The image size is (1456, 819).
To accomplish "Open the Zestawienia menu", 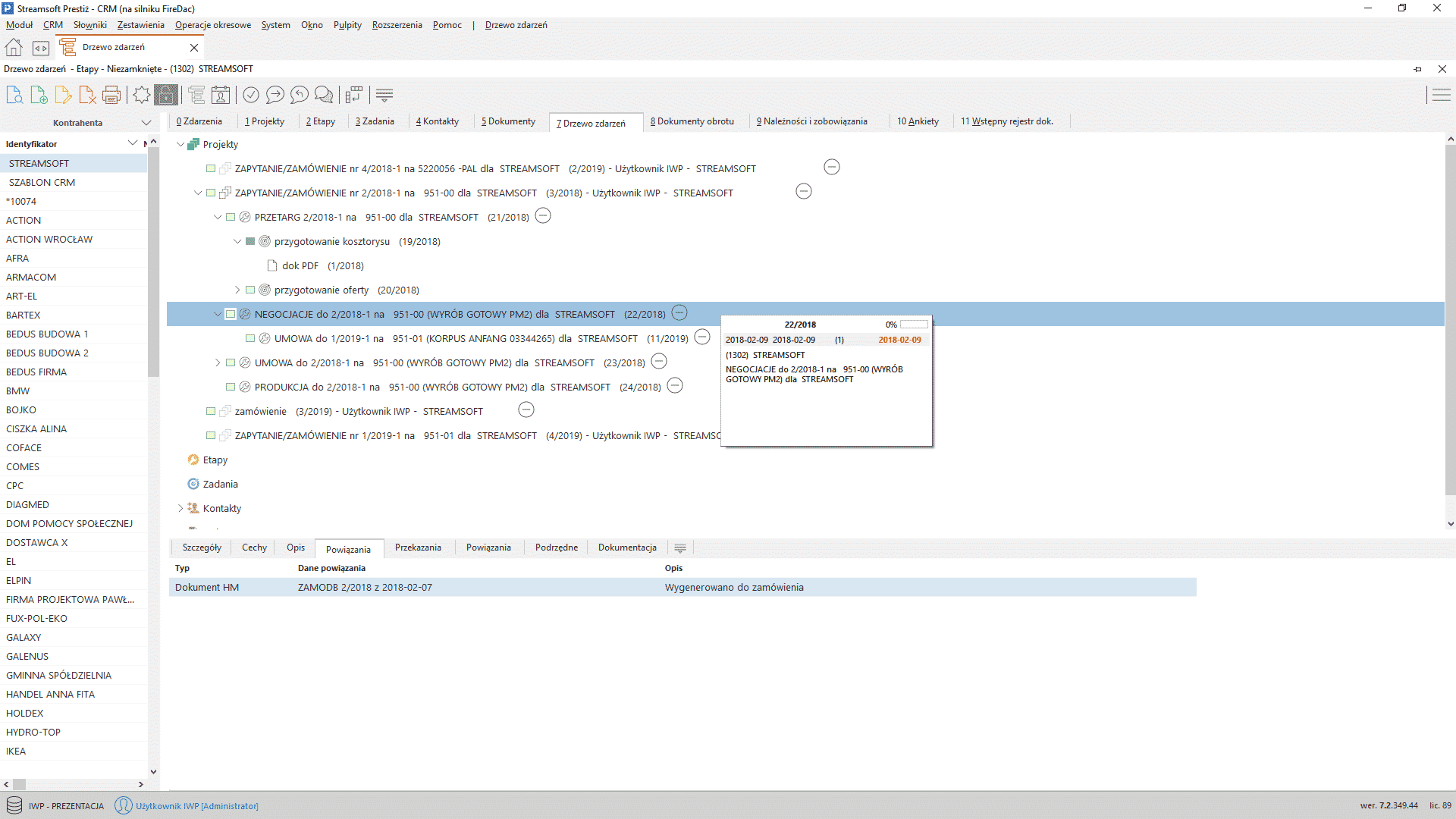I will (x=140, y=24).
